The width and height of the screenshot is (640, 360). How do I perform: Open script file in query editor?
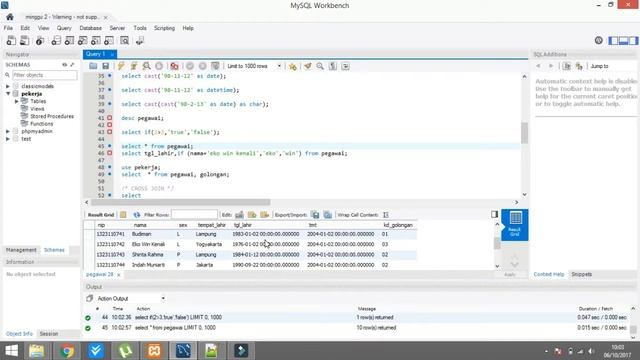[93, 66]
